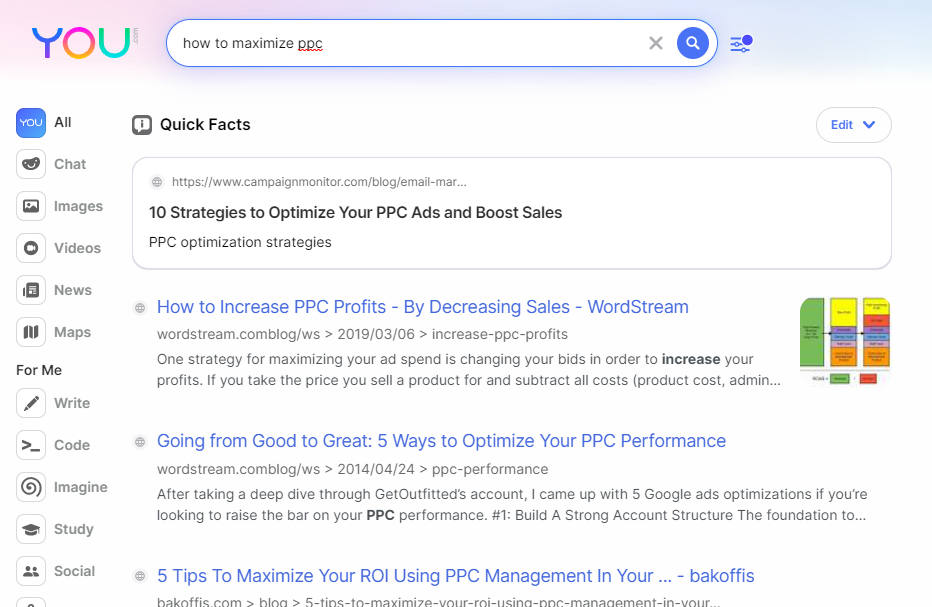This screenshot has width=932, height=607.
Task: Open the Code terminal icon
Action: click(x=31, y=445)
